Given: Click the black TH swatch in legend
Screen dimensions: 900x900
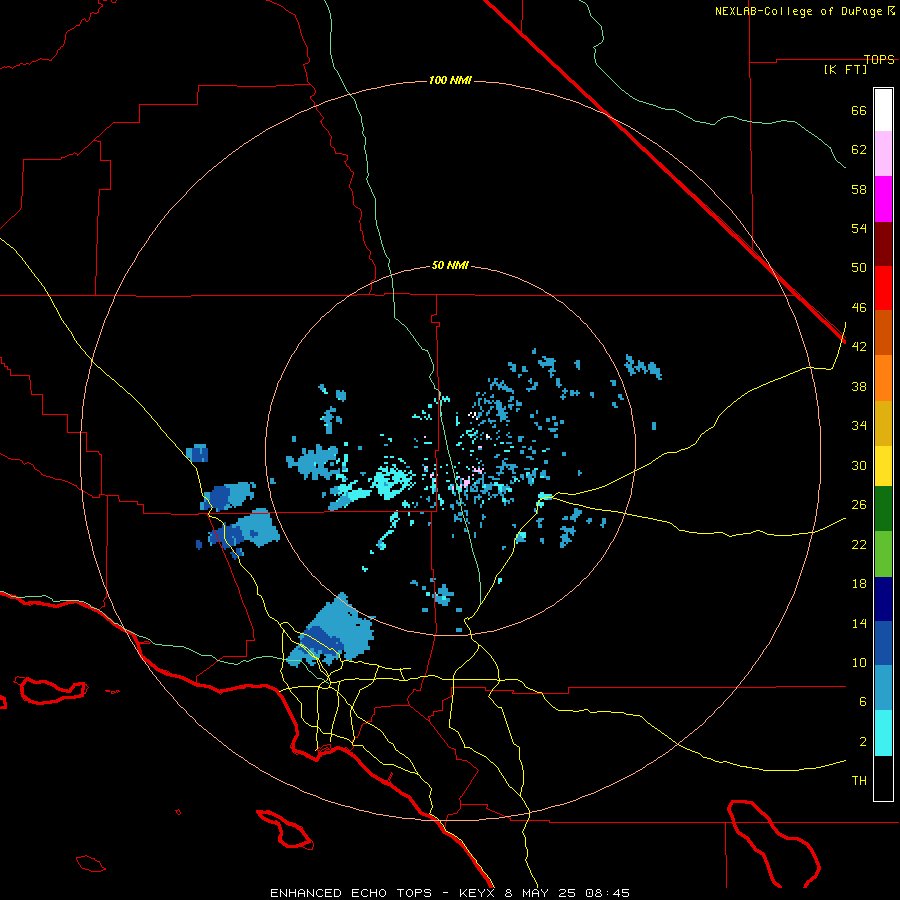Looking at the screenshot, I should coord(883,778).
